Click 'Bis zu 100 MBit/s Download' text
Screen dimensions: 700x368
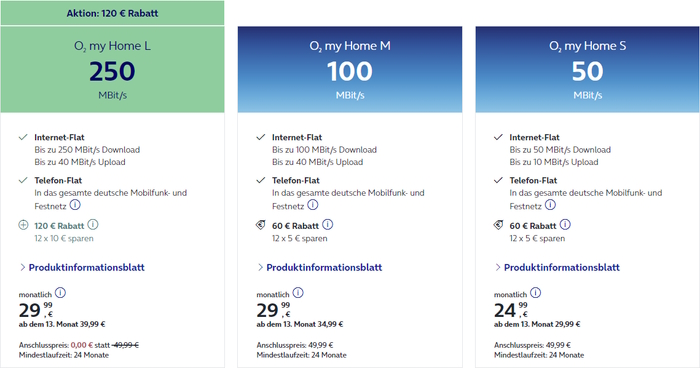[x=325, y=150]
